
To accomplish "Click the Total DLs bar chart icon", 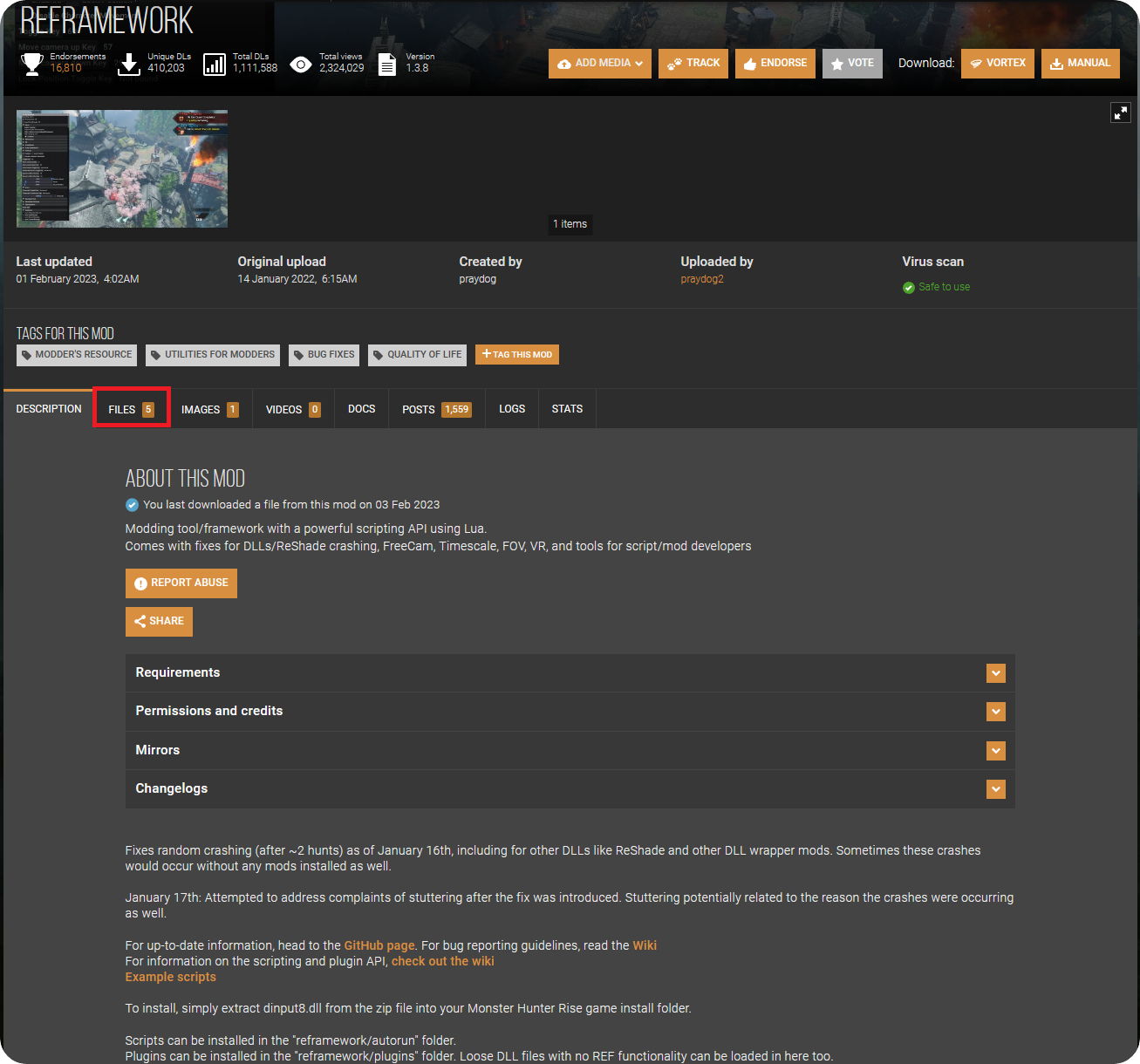I will (215, 65).
